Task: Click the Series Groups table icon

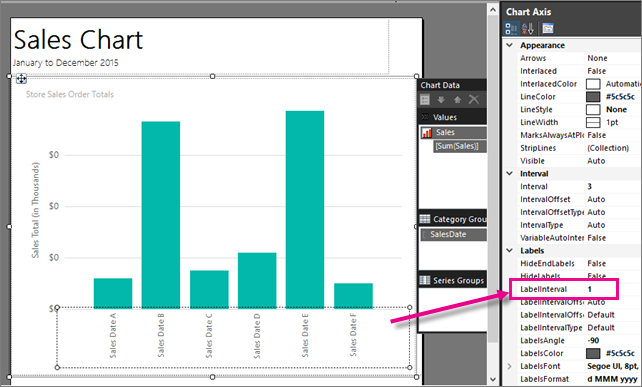Action: point(425,280)
